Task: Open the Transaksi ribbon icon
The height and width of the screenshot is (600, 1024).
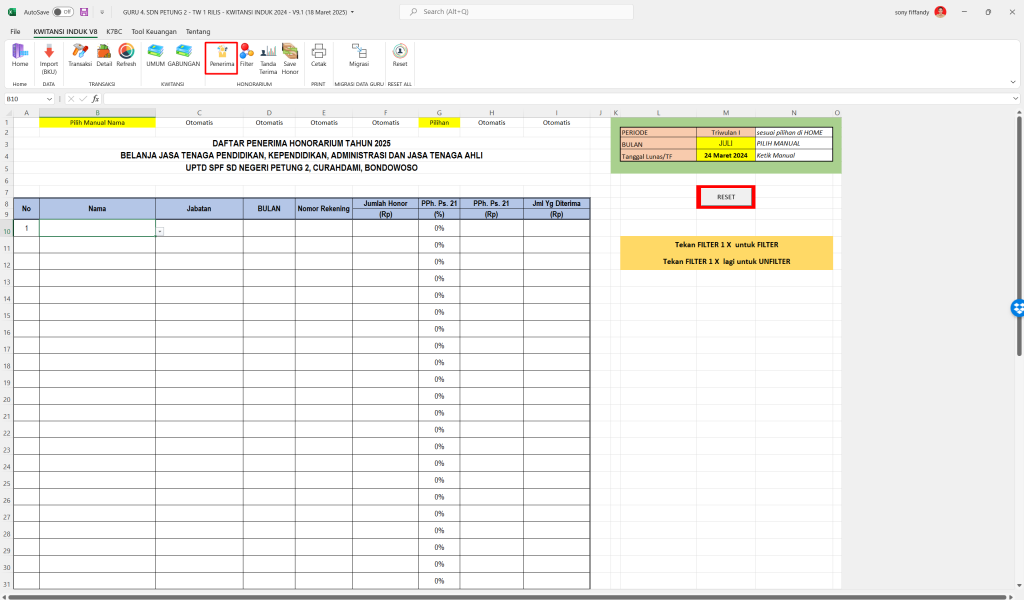Action: 80,56
